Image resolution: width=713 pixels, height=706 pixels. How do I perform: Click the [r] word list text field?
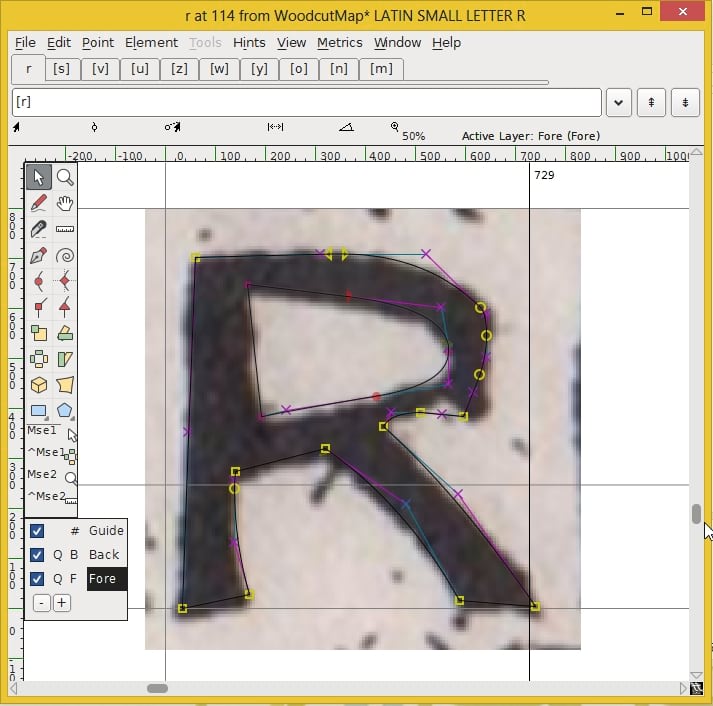tap(306, 102)
